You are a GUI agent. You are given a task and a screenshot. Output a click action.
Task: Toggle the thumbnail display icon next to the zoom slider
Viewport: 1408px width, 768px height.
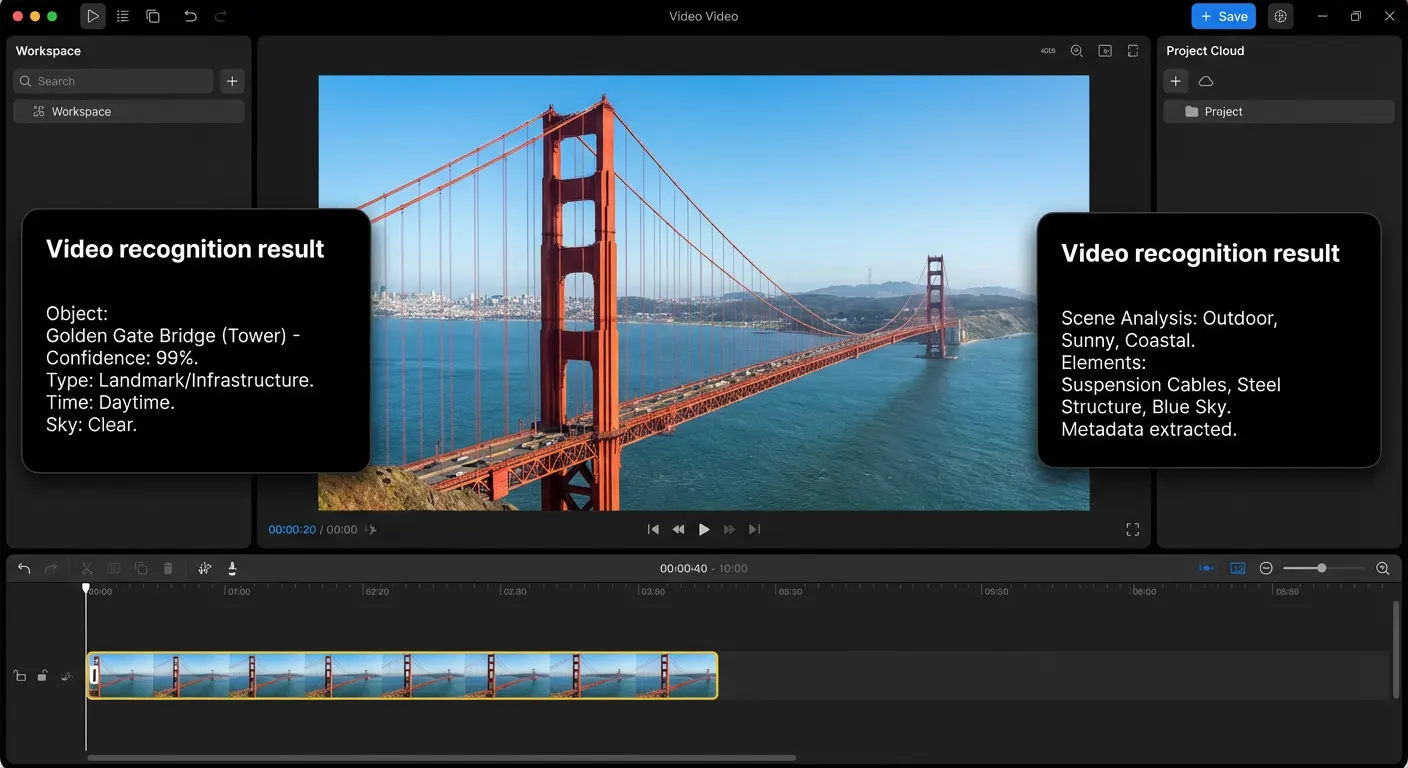pyautogui.click(x=1237, y=568)
